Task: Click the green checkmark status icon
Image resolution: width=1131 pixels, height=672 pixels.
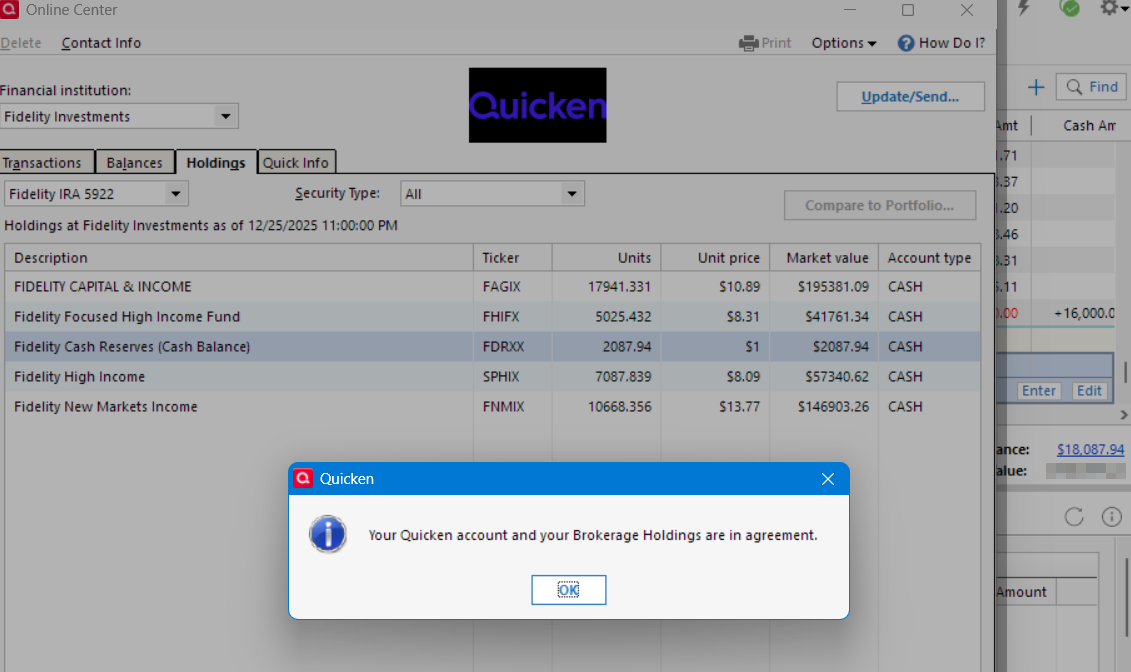Action: (x=1069, y=8)
